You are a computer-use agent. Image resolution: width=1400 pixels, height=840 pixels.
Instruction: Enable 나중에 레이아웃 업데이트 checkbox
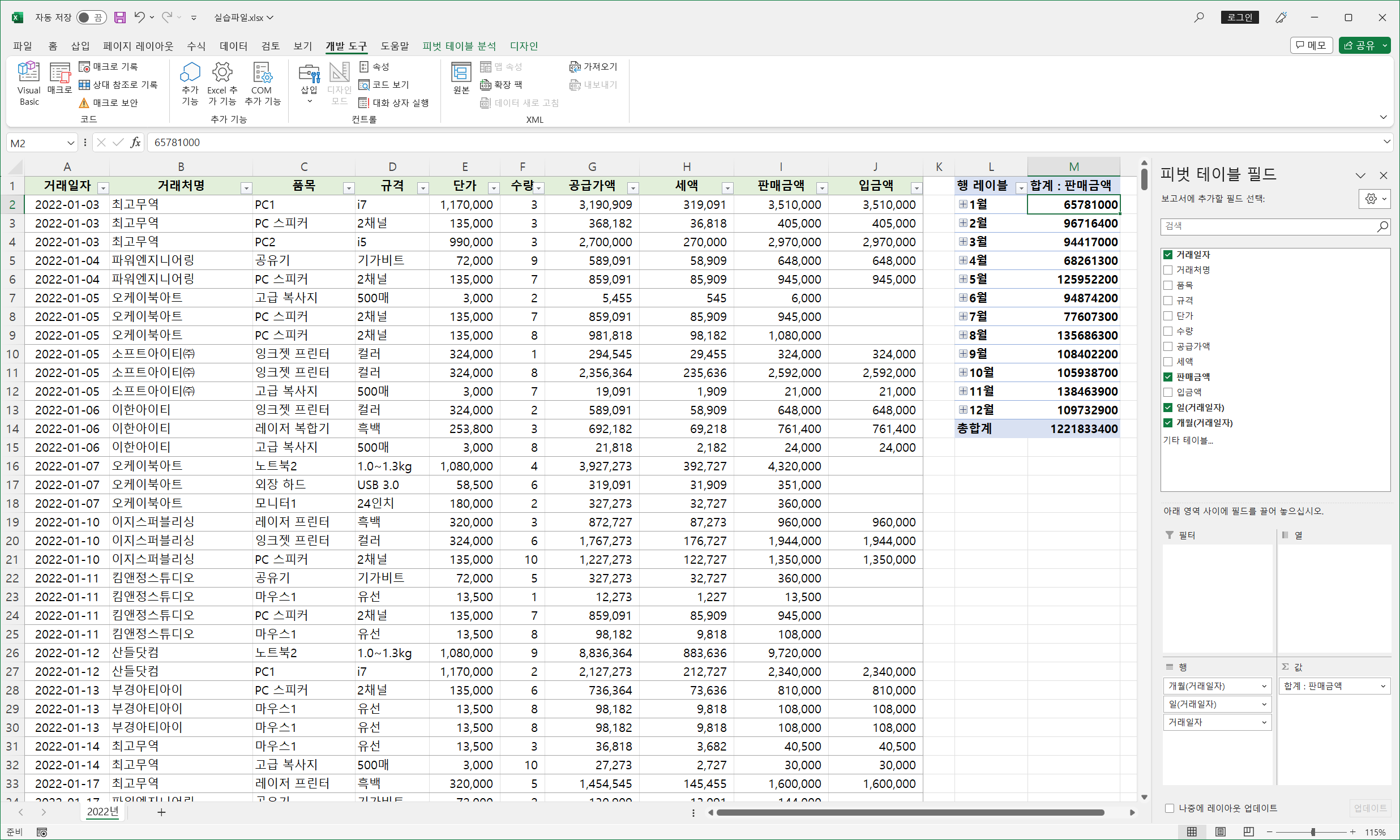coord(1169,808)
